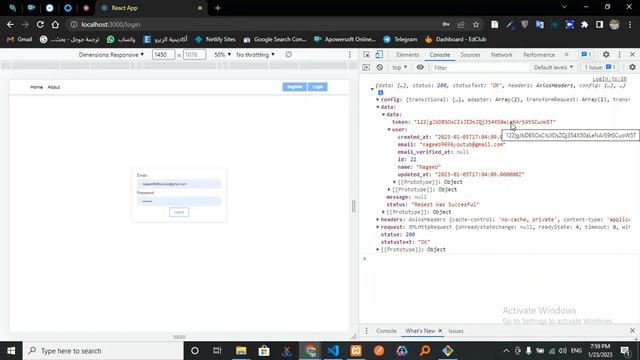
Task: Open saved passwords key icon
Action: point(446,24)
